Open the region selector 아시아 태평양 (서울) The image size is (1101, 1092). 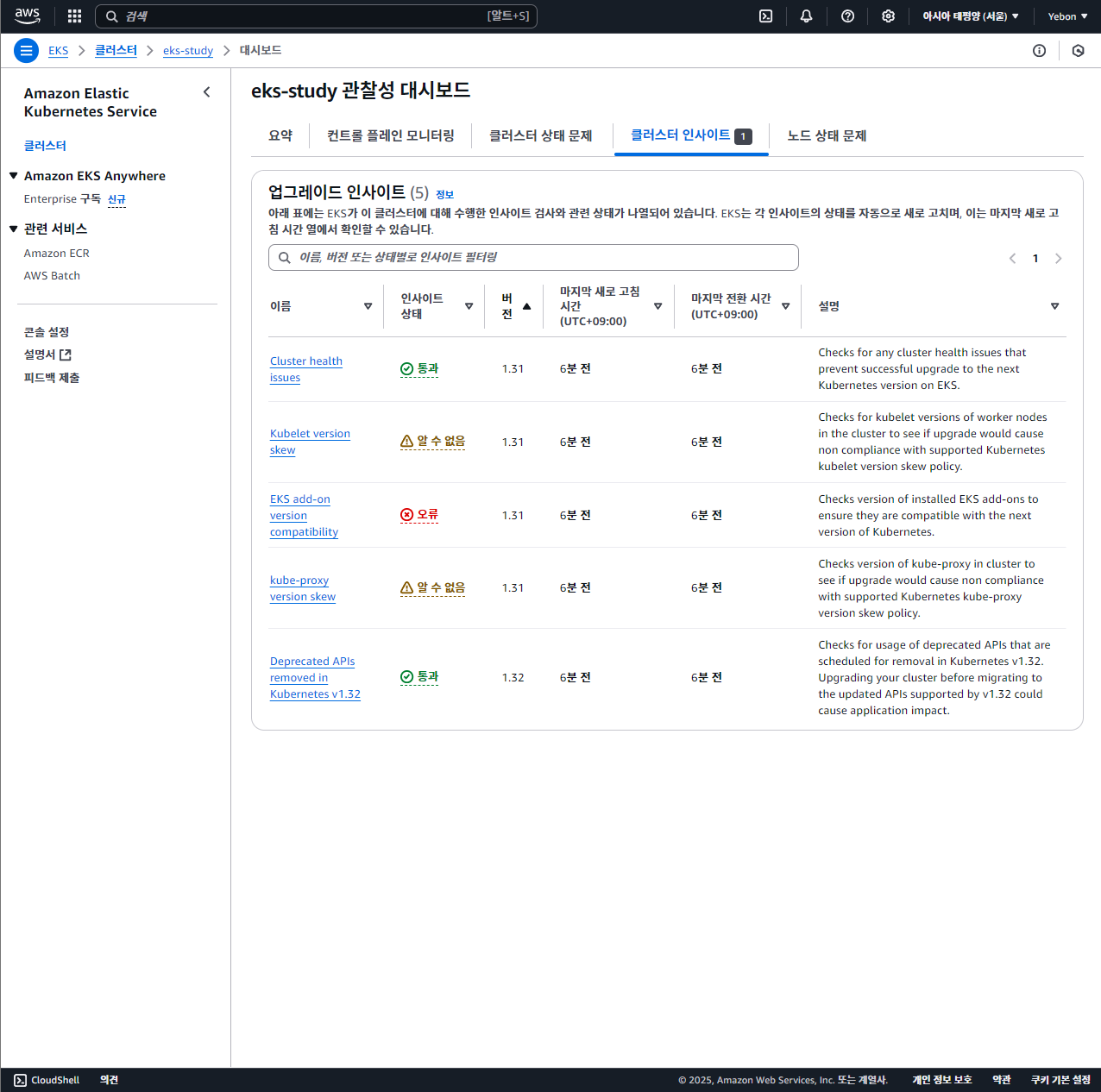(x=971, y=16)
